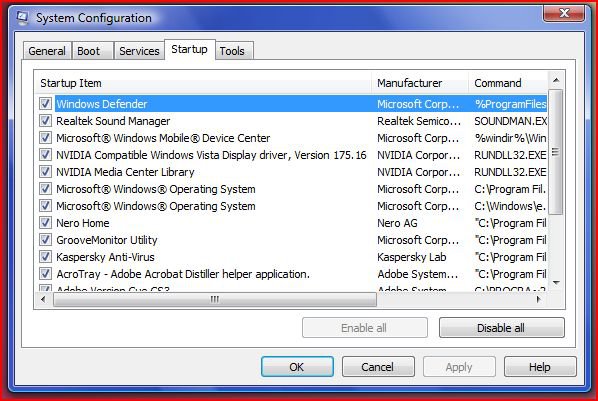Disable Kaspersky Anti-Virus startup checkbox
598x401 pixels.
point(45,256)
